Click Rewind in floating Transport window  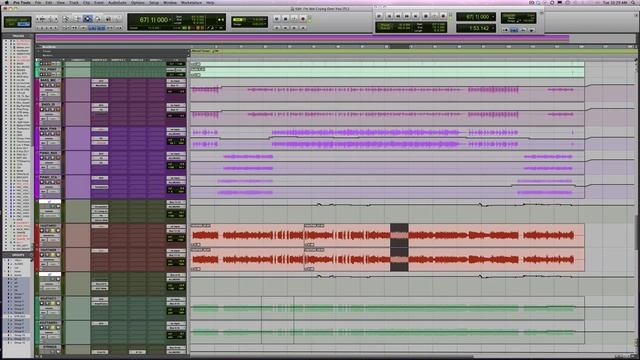point(398,16)
